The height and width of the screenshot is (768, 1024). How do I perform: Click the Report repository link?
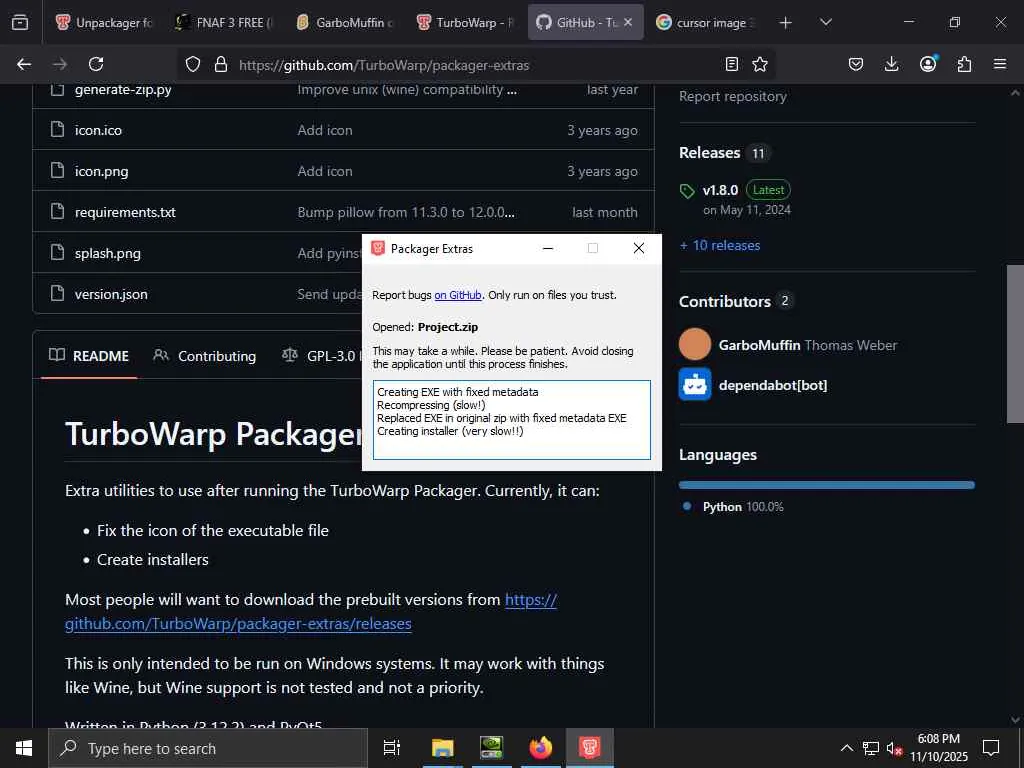point(733,96)
